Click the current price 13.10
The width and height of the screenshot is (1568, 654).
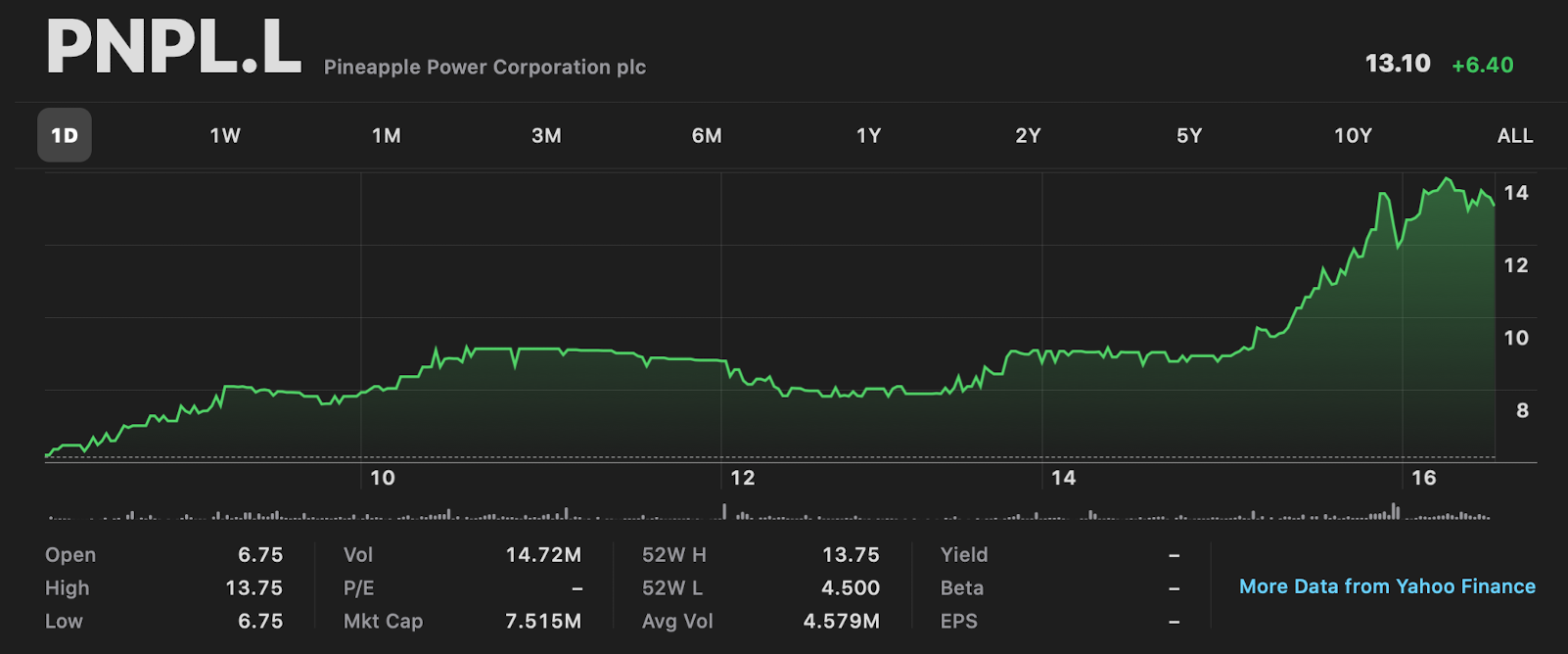[1398, 64]
